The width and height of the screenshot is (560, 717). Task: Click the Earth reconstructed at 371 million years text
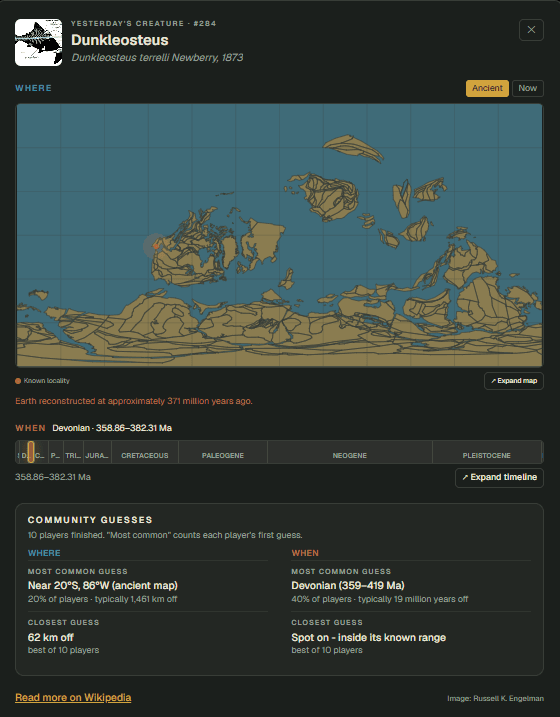pos(134,401)
